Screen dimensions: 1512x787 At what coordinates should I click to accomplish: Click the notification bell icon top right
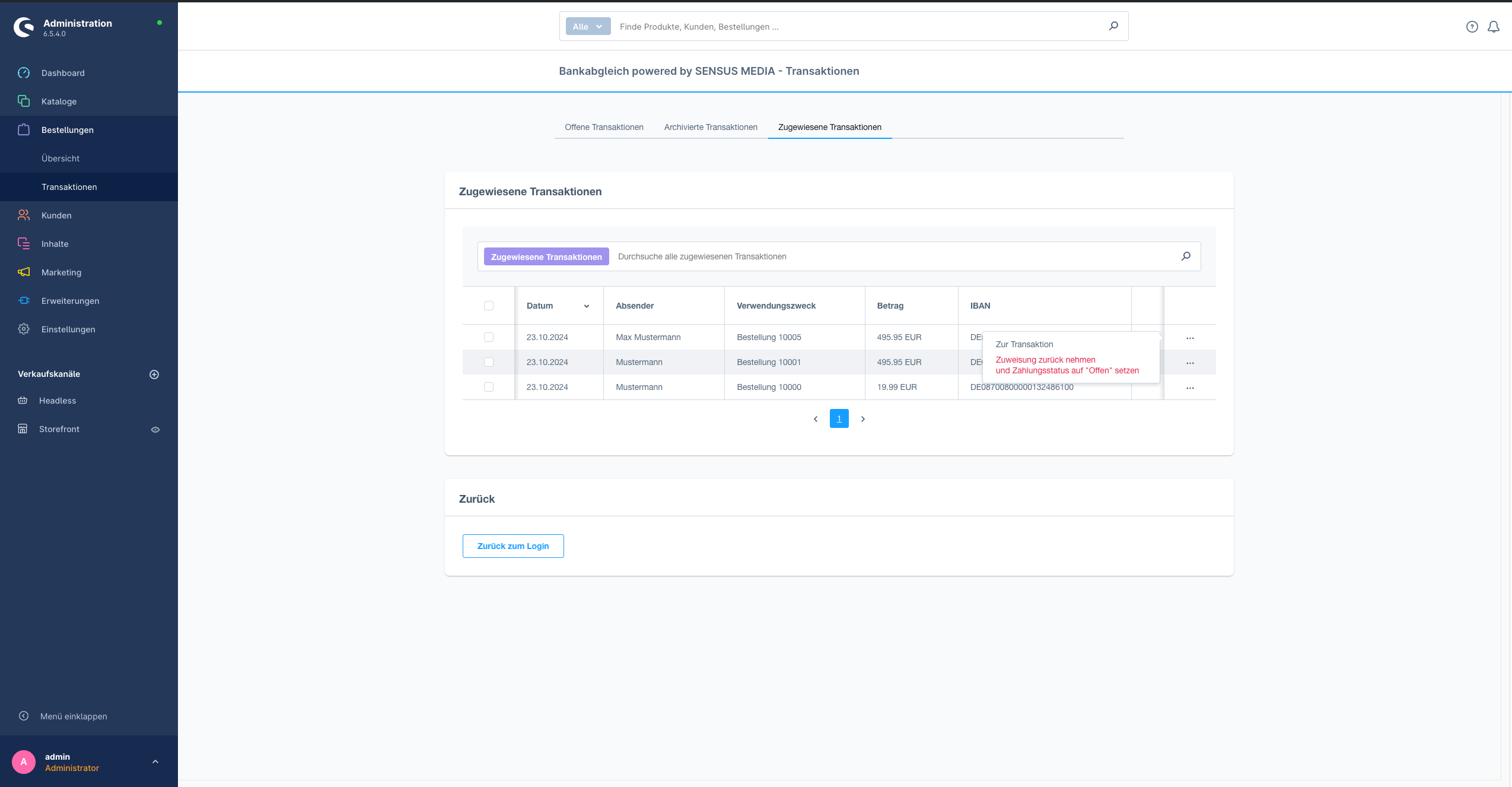click(1491, 27)
